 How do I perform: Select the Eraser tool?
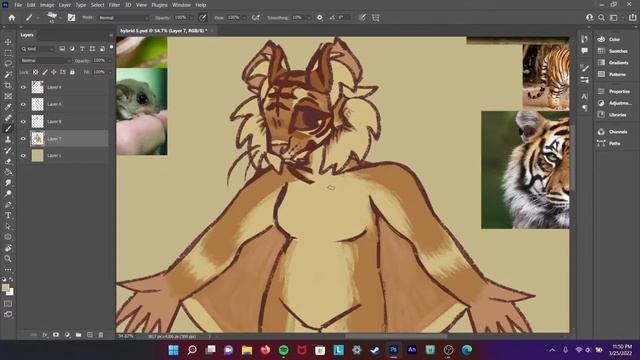[x=8, y=161]
